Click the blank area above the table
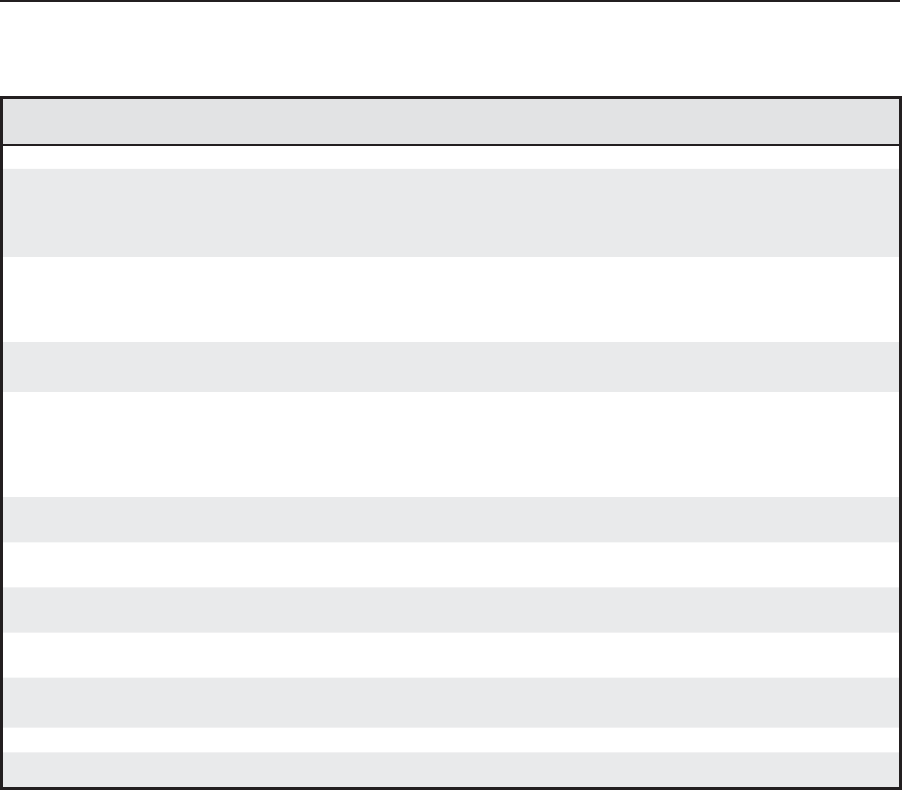Screen dimensions: 902x790 (450, 50)
